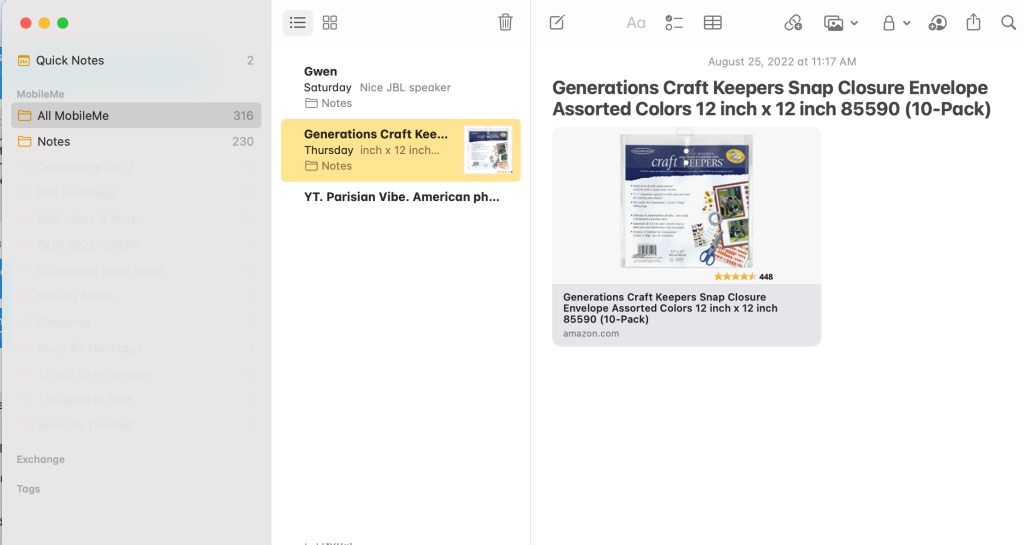Open YT. Parisian Vibe note
This screenshot has width=1024, height=545.
(400, 197)
